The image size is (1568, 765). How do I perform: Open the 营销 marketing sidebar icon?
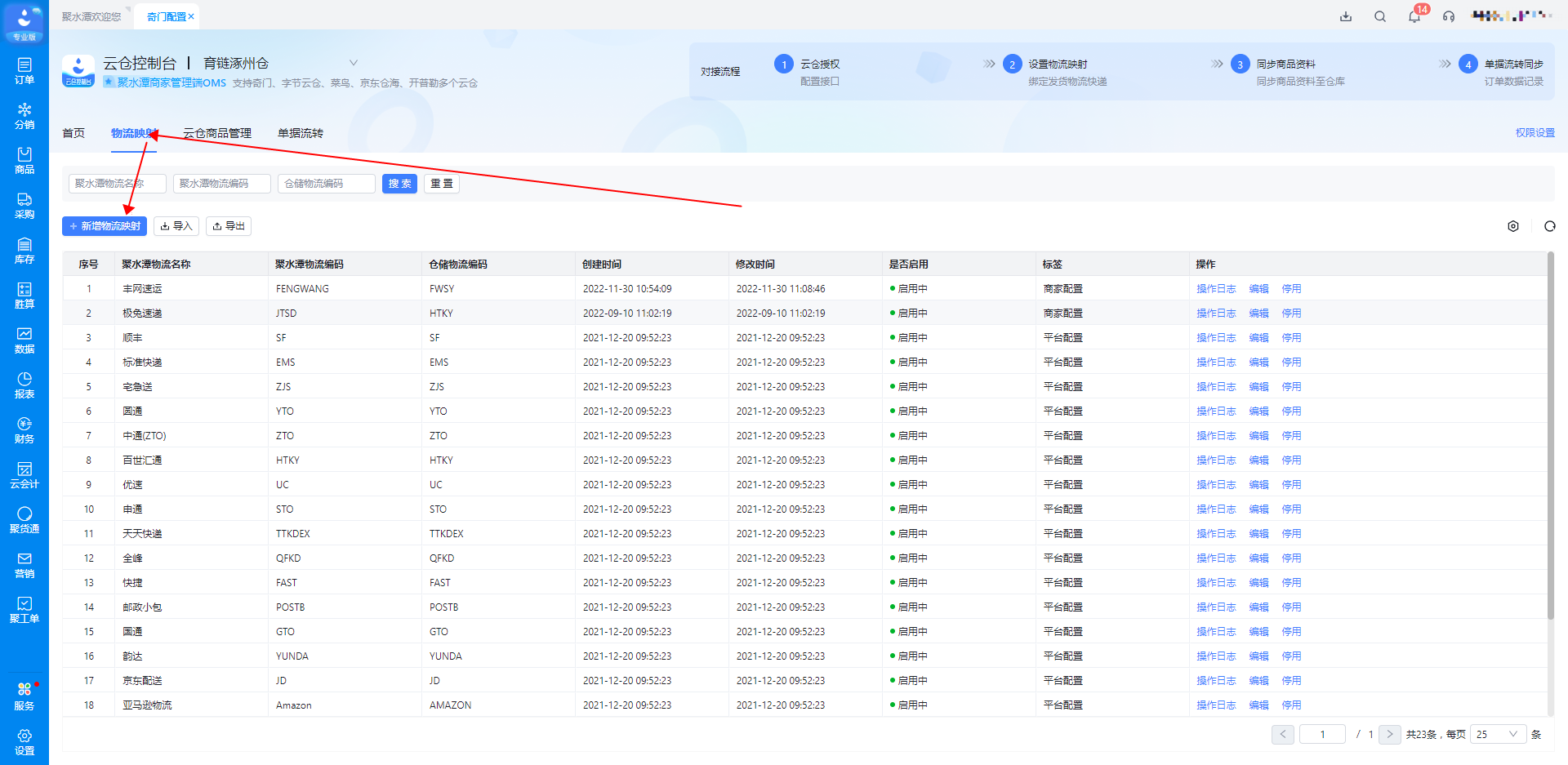tap(24, 565)
